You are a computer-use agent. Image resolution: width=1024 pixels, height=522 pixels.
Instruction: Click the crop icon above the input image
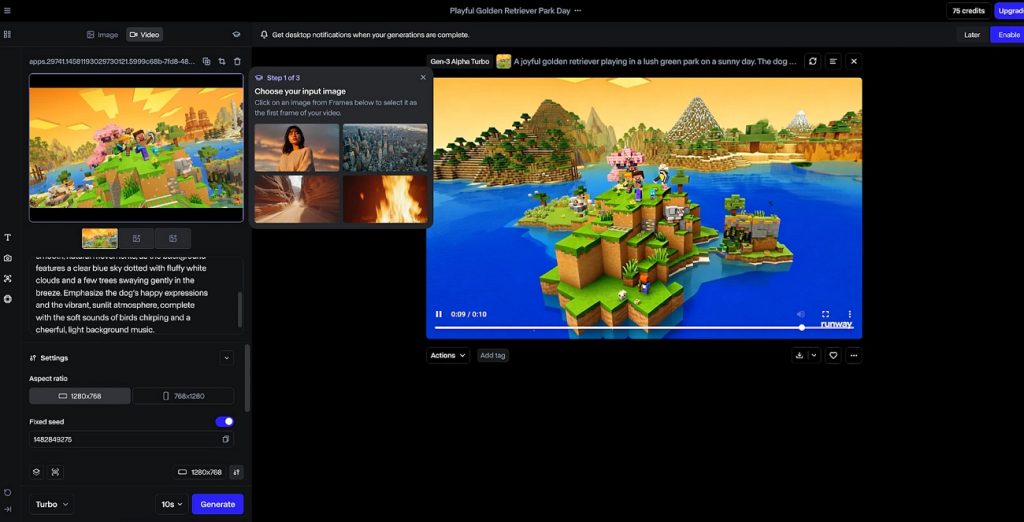[221, 61]
